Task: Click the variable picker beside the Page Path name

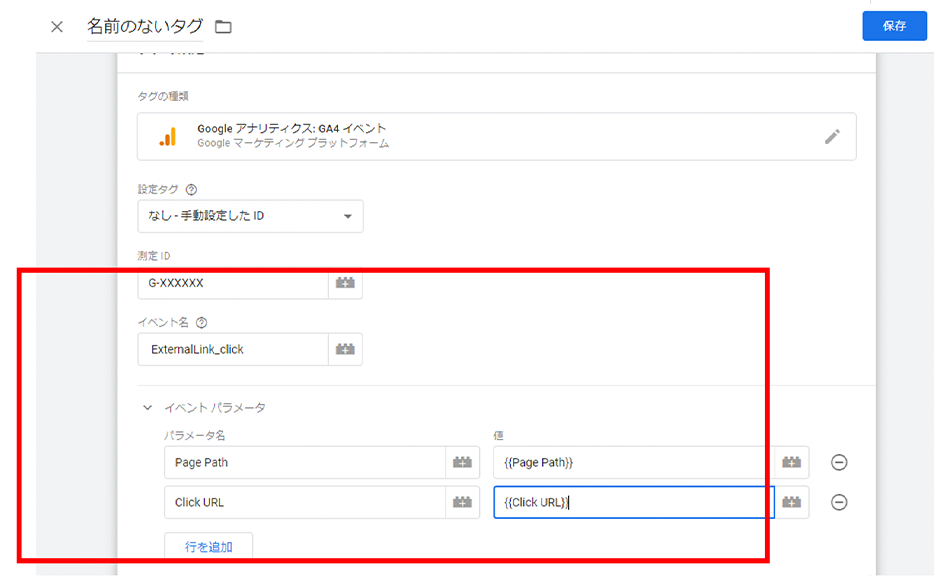Action: pos(462,463)
